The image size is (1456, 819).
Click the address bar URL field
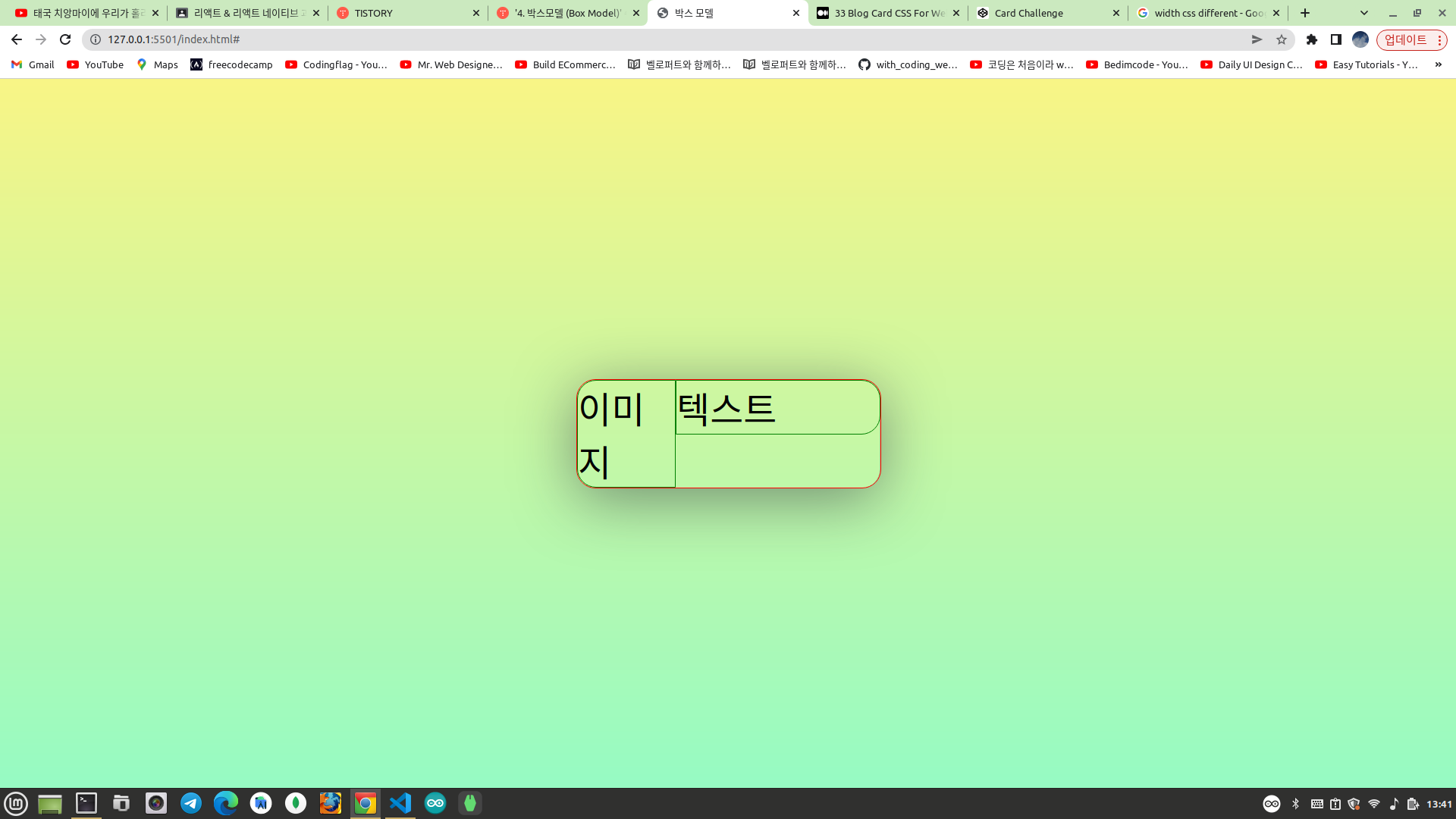tap(607, 39)
